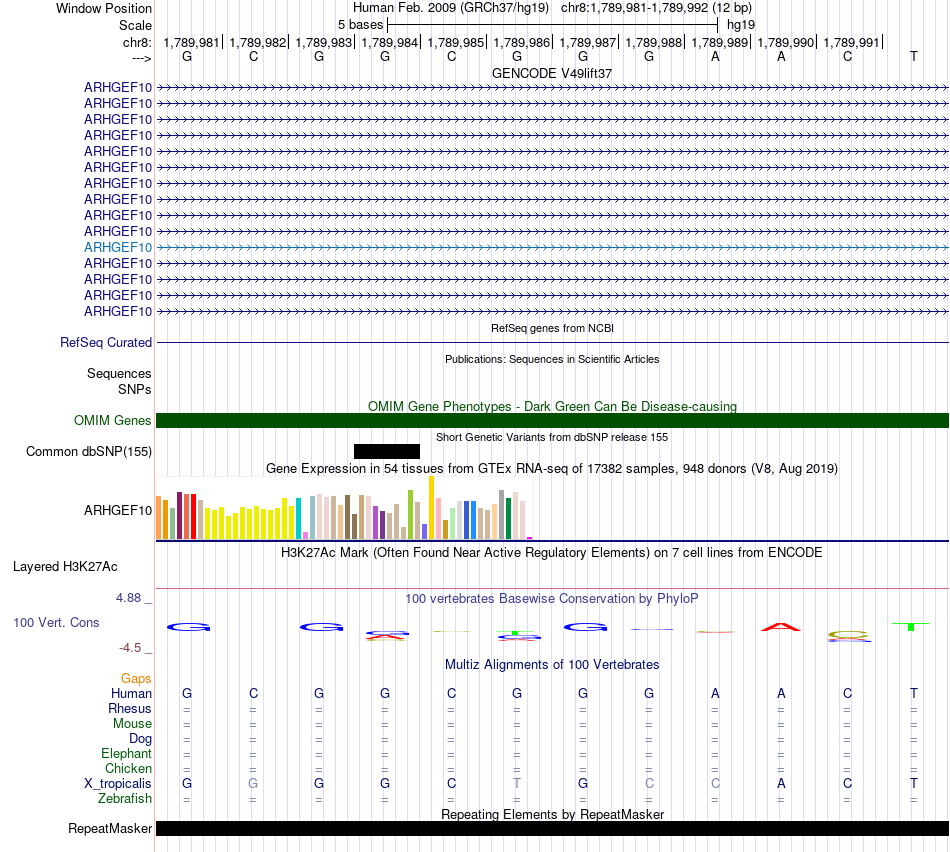Image resolution: width=950 pixels, height=852 pixels.
Task: Click the 4.88 upper scale value
Action: (128, 598)
